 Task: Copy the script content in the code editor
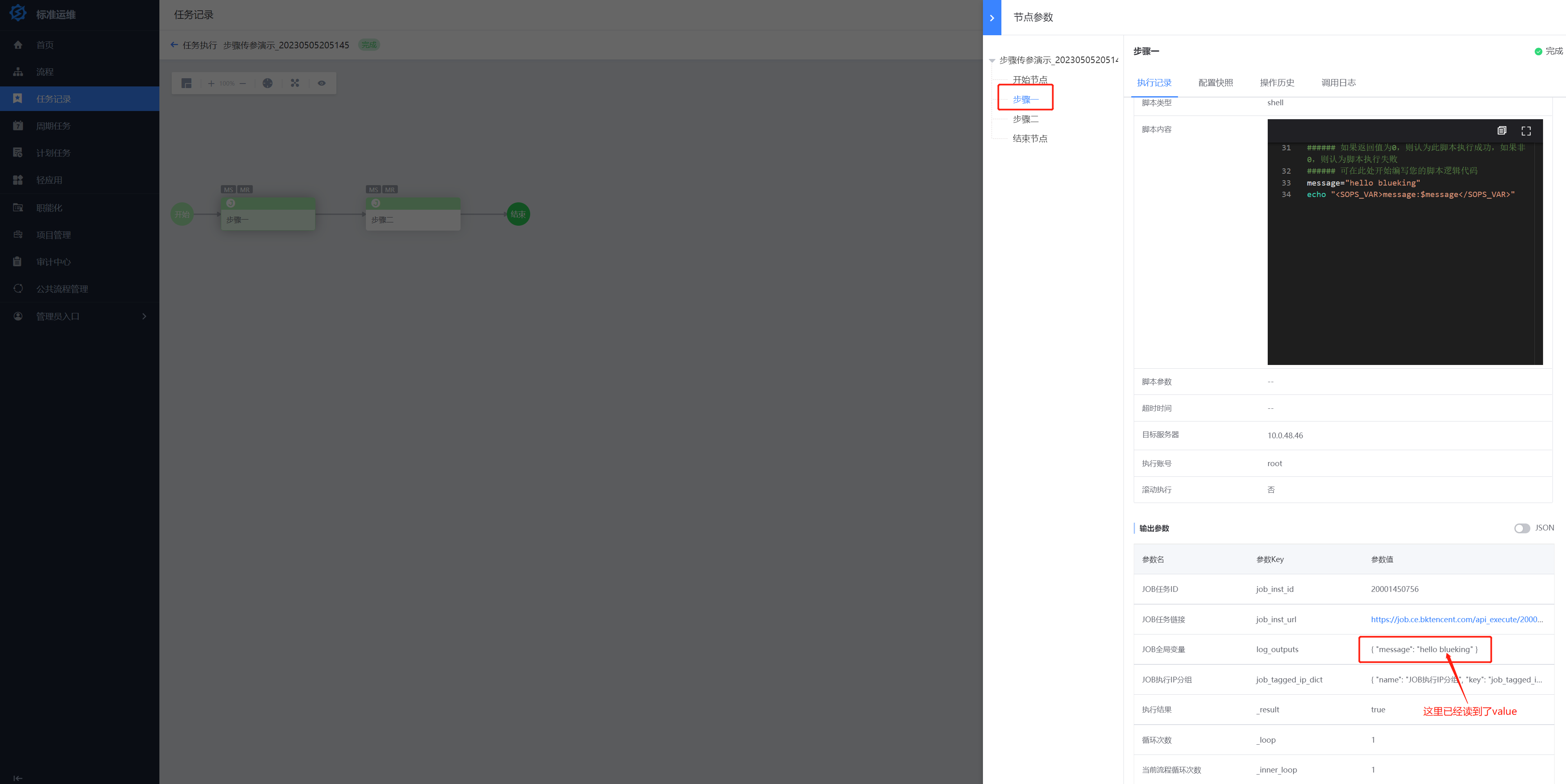(1502, 131)
